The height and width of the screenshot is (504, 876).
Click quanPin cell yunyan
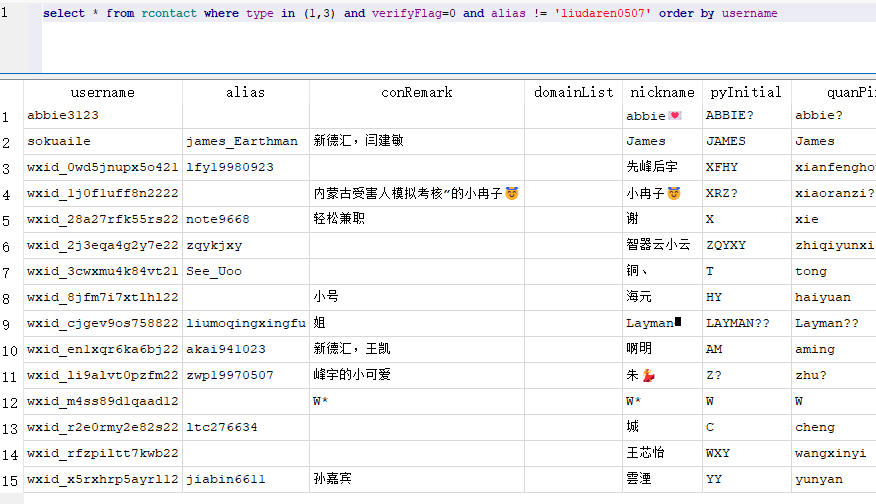coord(834,479)
